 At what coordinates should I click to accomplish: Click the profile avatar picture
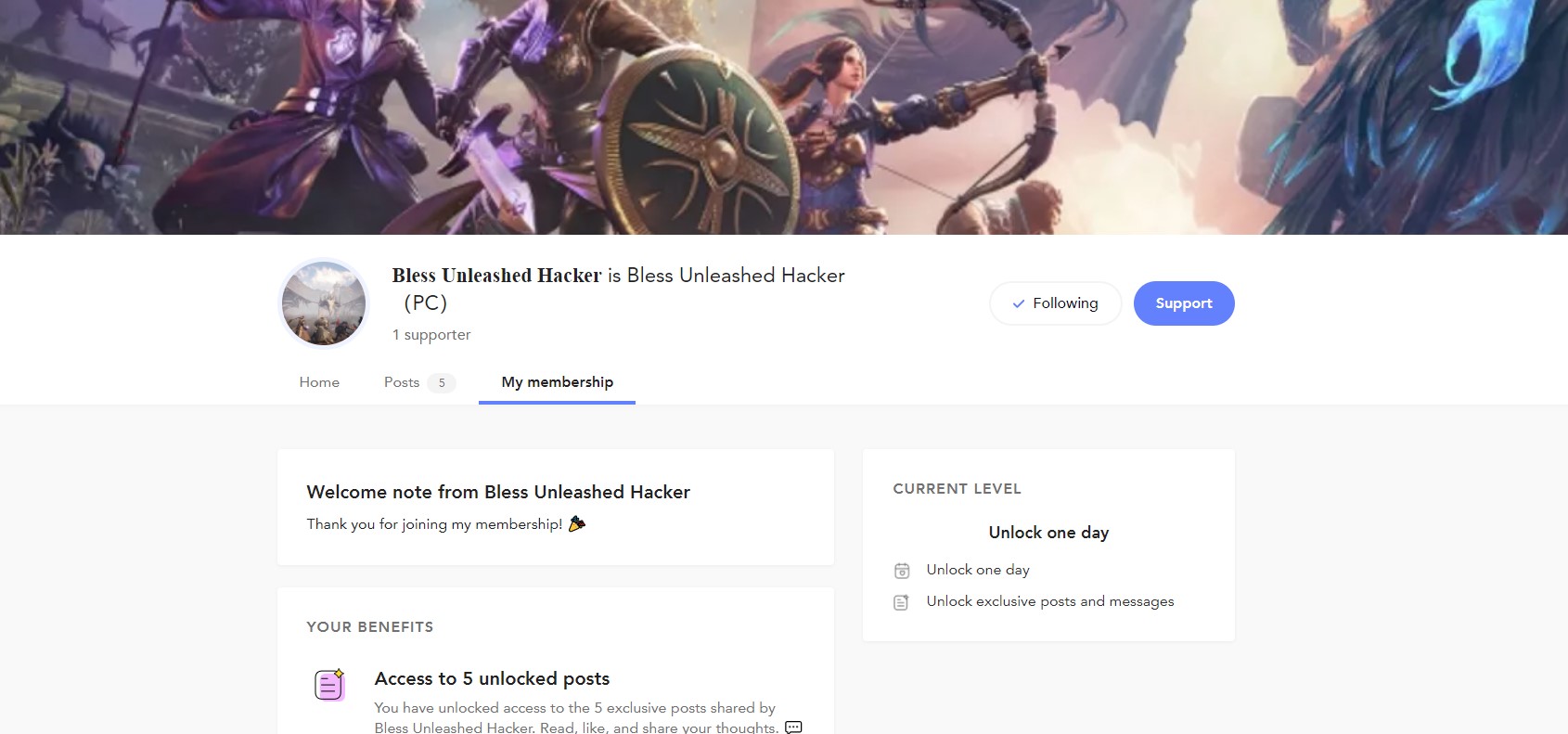tap(324, 303)
